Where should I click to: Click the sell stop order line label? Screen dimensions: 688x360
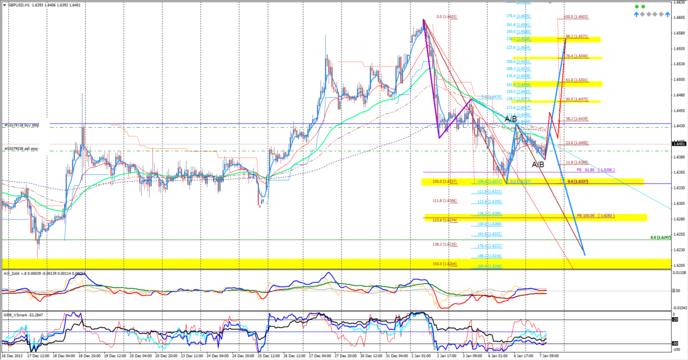point(21,149)
